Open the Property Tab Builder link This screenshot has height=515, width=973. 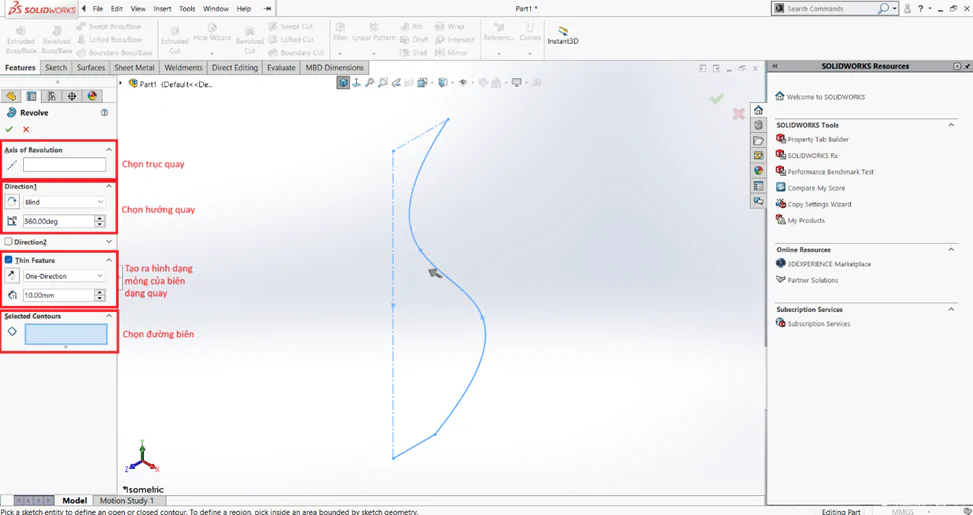(818, 139)
